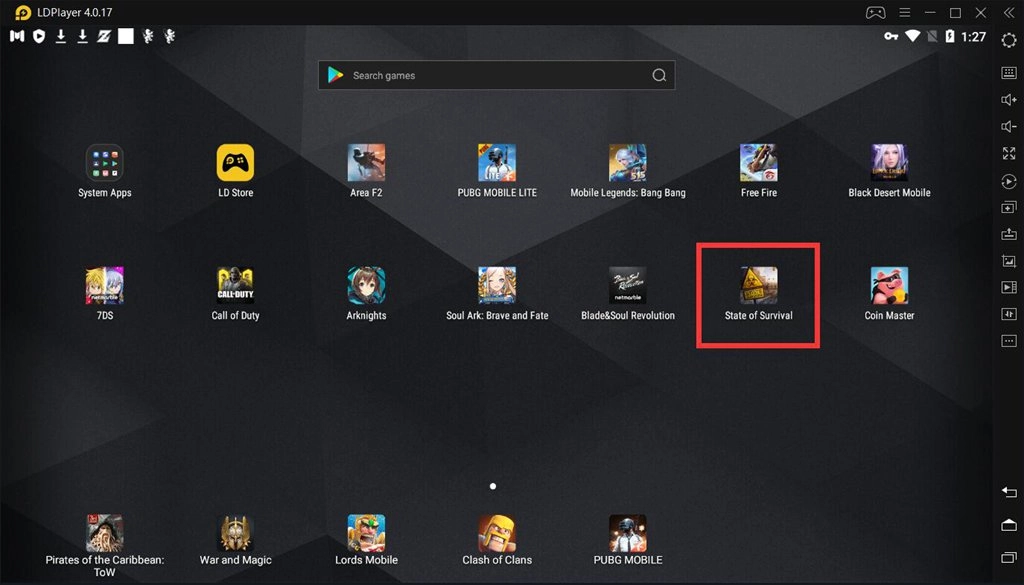Click the sidebar icon with inward arrows
This screenshot has height=585, width=1024.
coord(1009,314)
